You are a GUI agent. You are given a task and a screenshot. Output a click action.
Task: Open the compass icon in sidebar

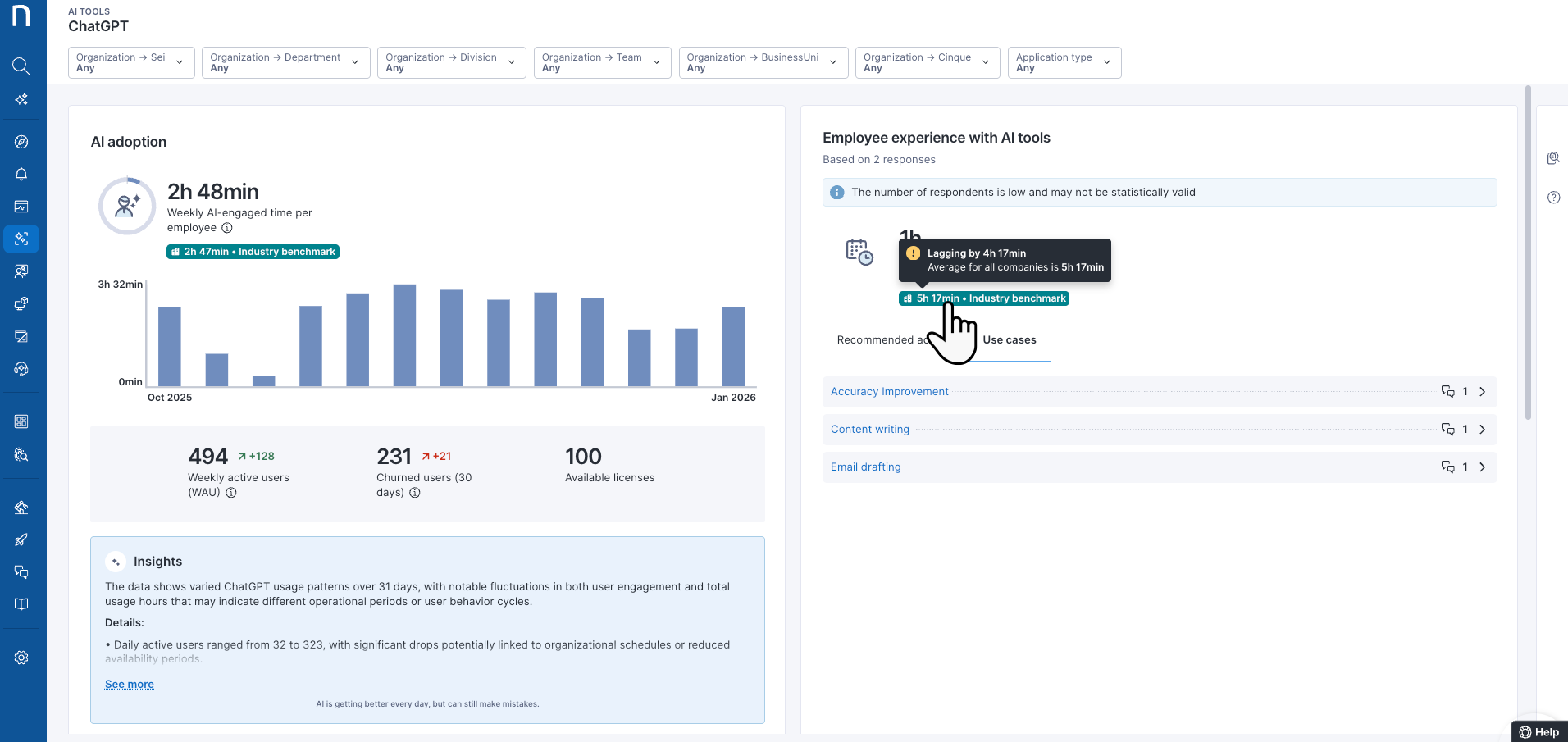21,142
